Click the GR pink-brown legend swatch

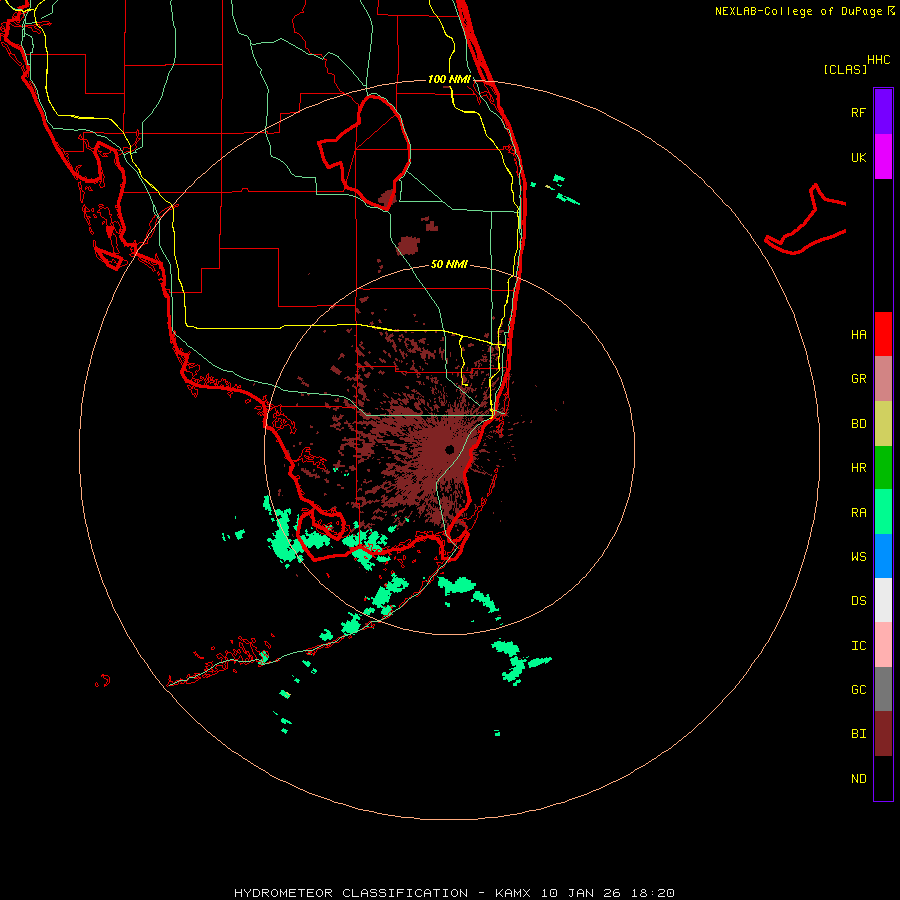coord(883,379)
